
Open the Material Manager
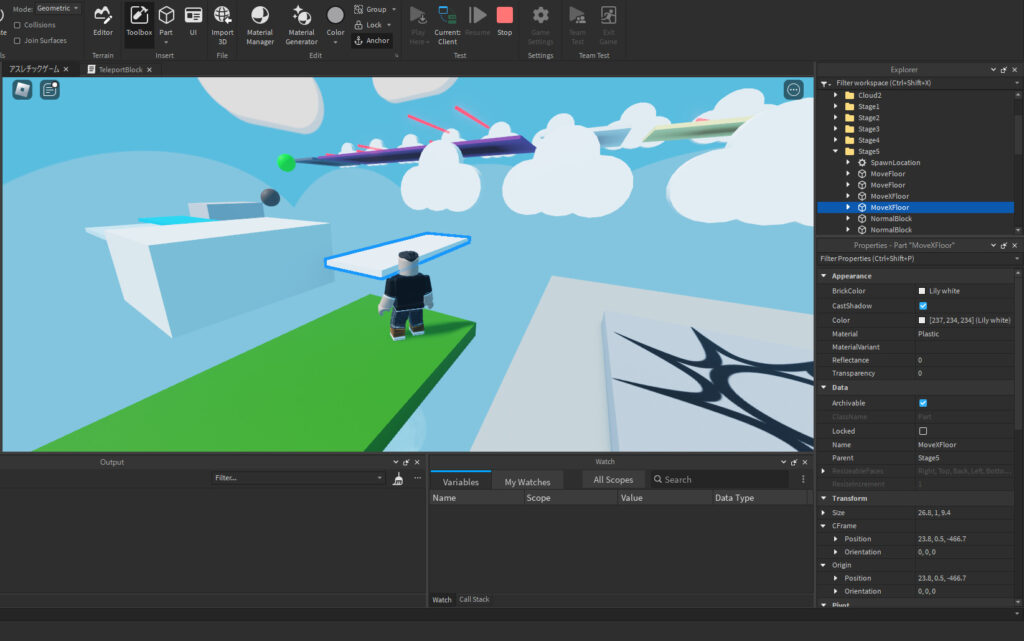pos(260,25)
